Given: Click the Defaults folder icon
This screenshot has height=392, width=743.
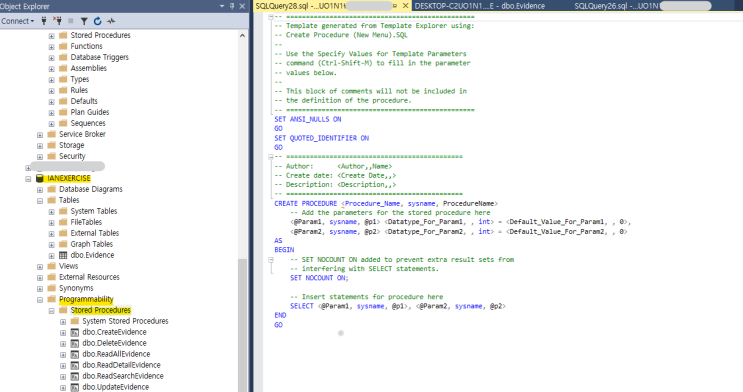Looking at the screenshot, I should (x=63, y=101).
